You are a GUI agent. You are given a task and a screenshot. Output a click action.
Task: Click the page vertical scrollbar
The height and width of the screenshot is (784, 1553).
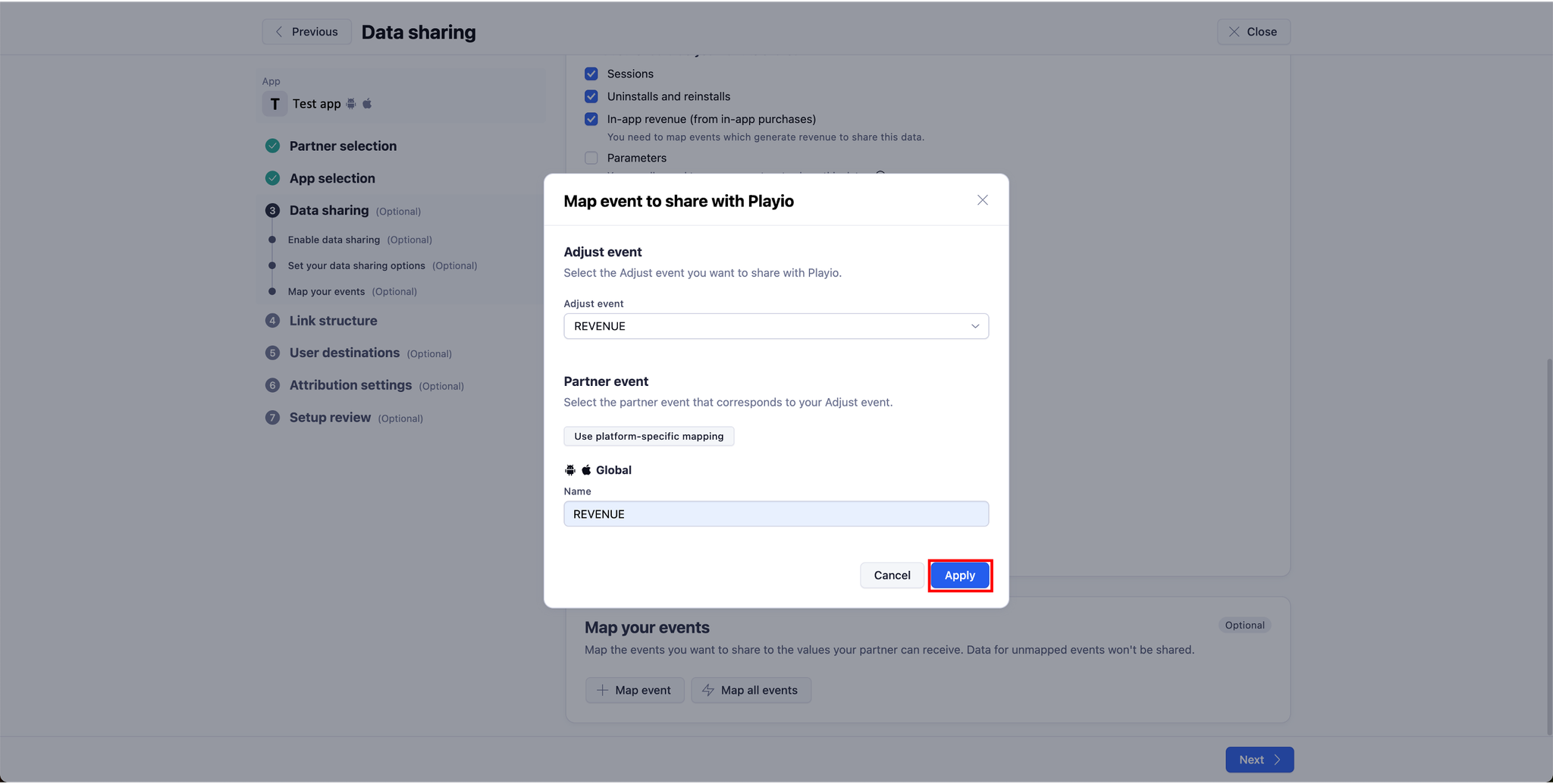tap(1549, 546)
